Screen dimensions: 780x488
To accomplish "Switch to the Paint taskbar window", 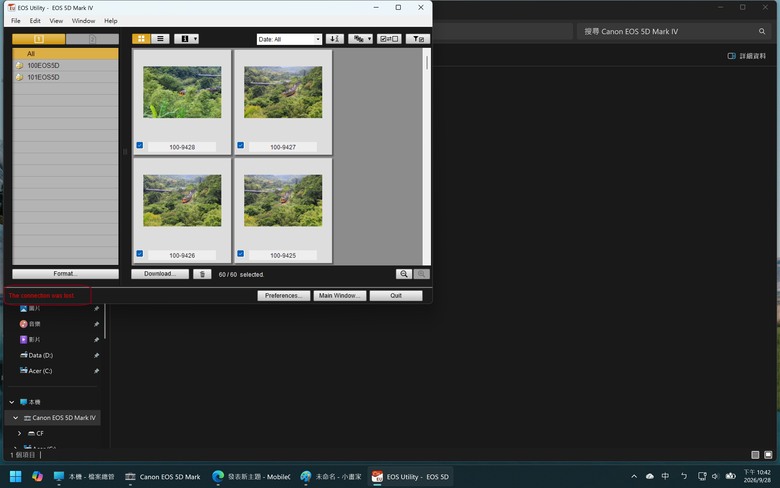I will (331, 477).
